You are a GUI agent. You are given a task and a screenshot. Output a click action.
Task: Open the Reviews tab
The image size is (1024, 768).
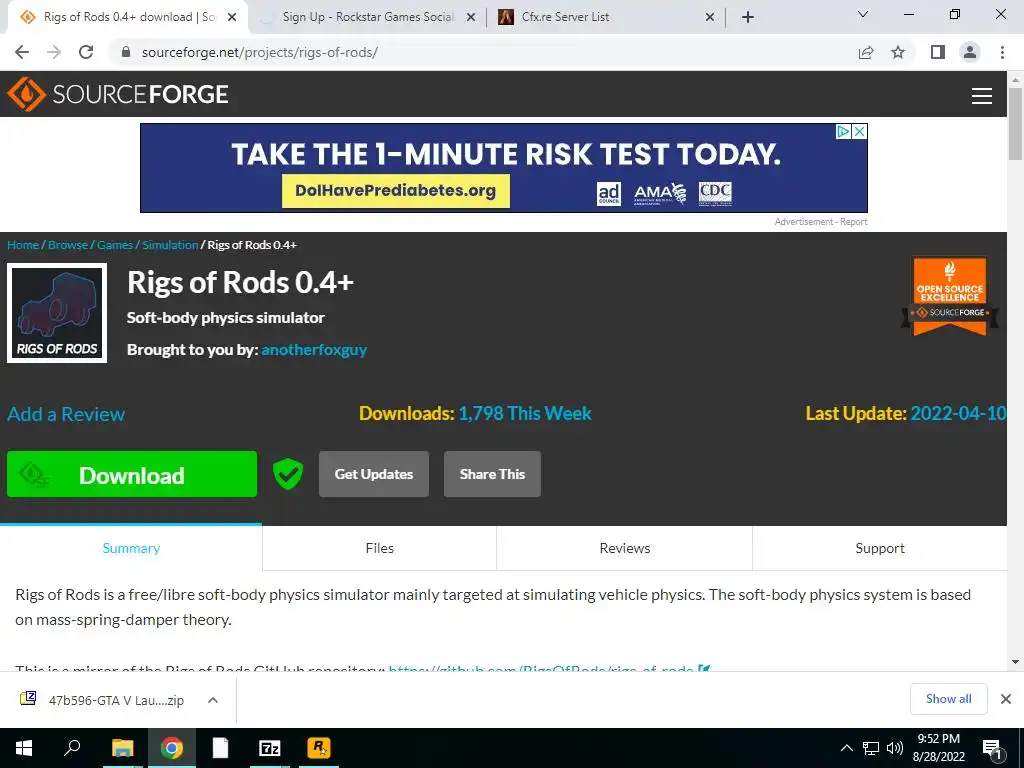pos(624,548)
